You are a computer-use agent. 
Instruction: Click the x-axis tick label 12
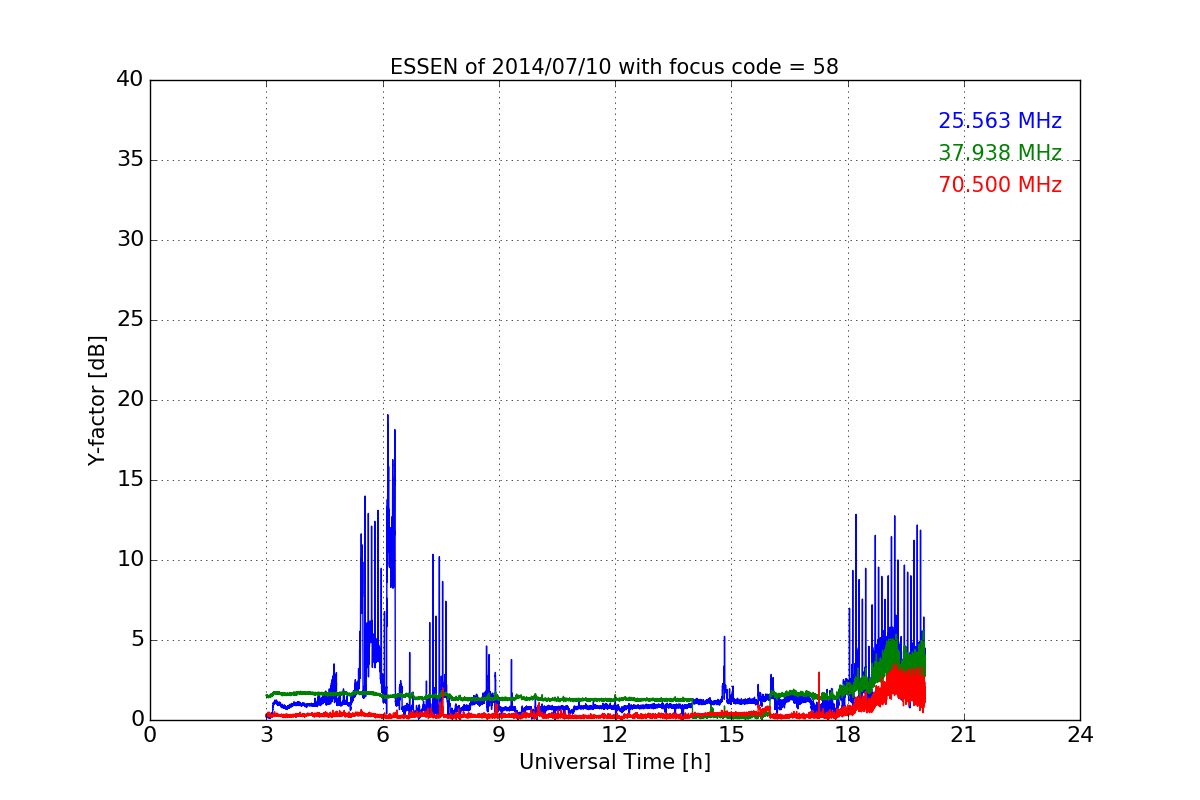[615, 735]
